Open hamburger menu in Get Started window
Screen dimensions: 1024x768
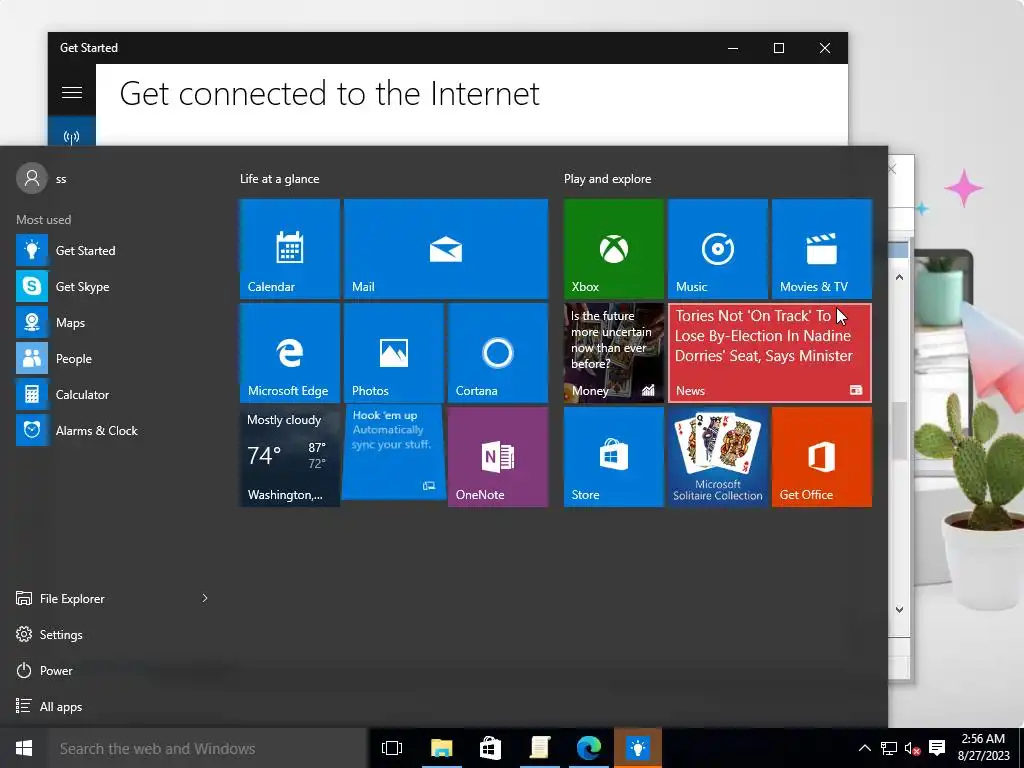tap(72, 92)
